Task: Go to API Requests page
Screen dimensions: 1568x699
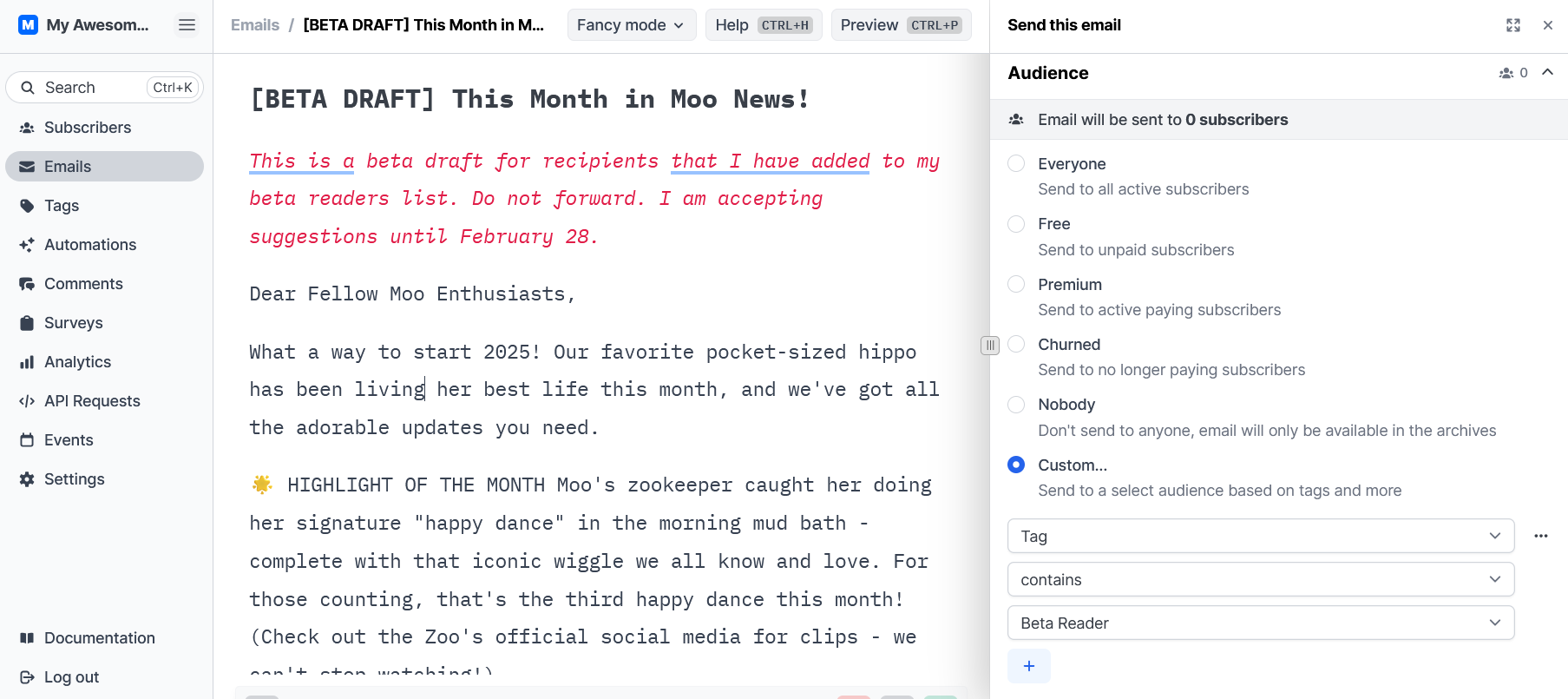Action: point(92,401)
